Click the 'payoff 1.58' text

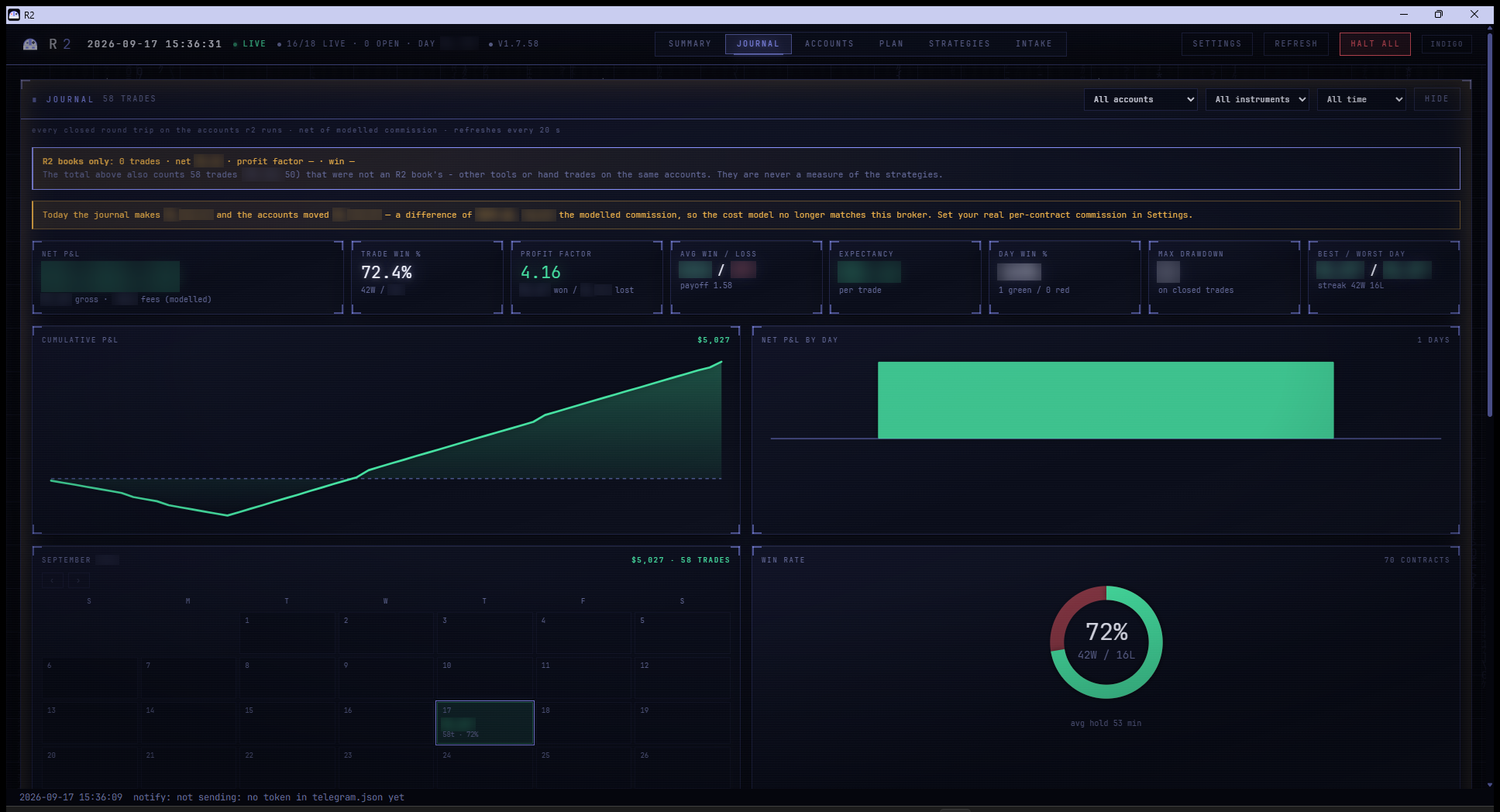706,286
